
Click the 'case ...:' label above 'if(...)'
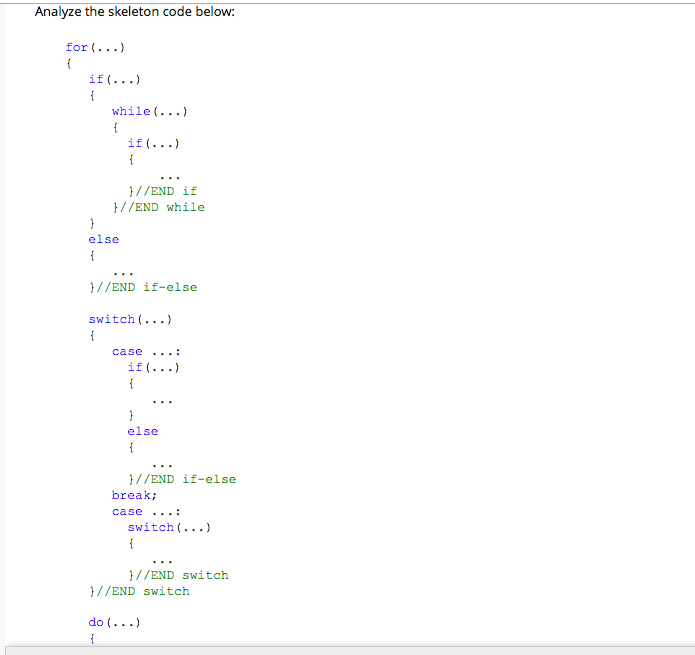146,351
